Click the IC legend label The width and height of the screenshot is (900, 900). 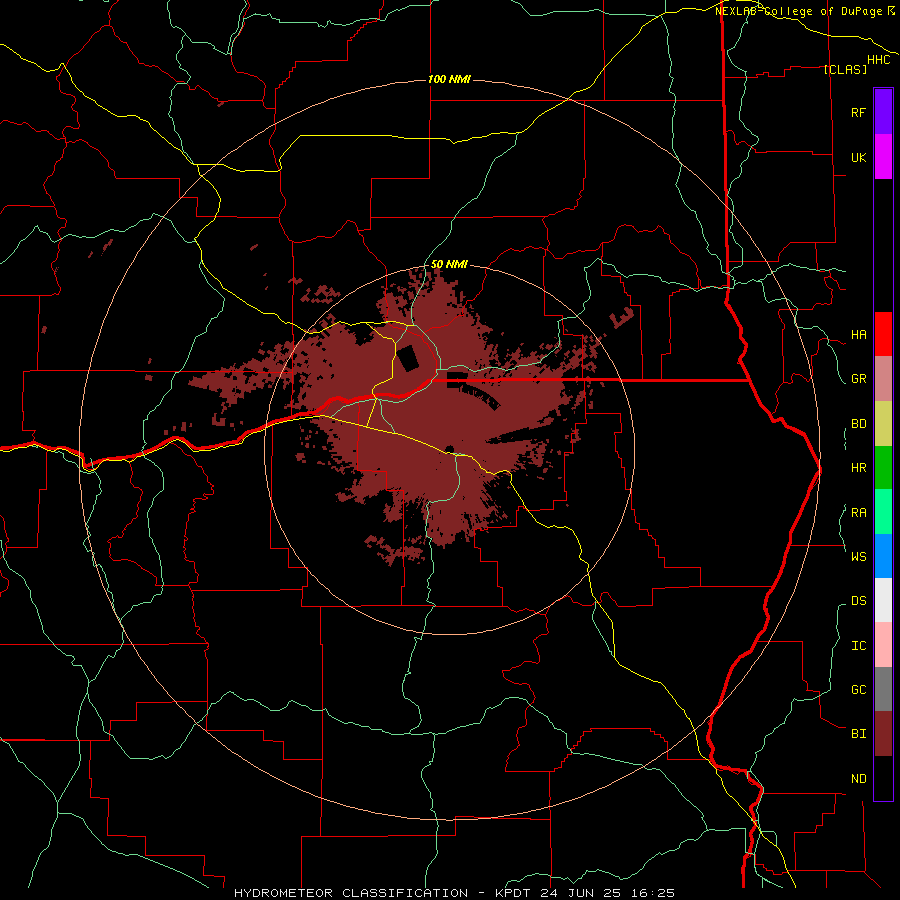pos(858,646)
